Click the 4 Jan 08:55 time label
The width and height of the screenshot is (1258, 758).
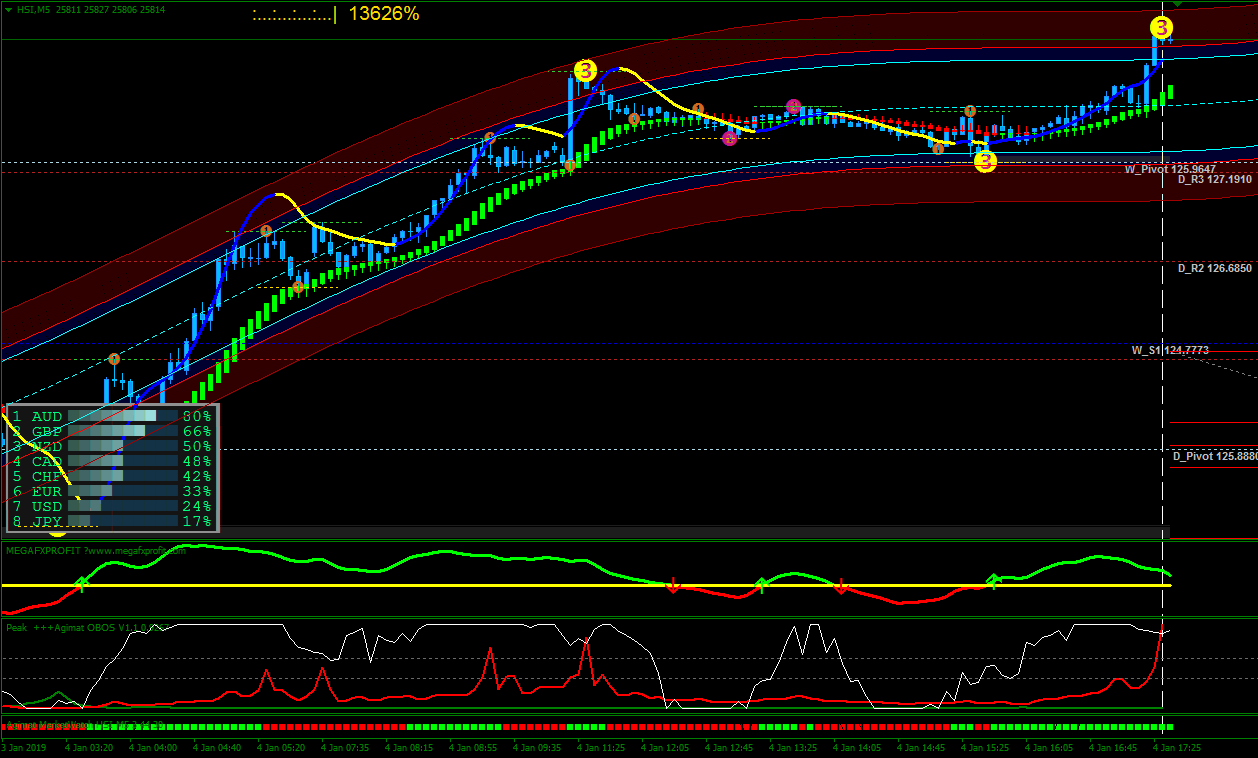(x=473, y=747)
